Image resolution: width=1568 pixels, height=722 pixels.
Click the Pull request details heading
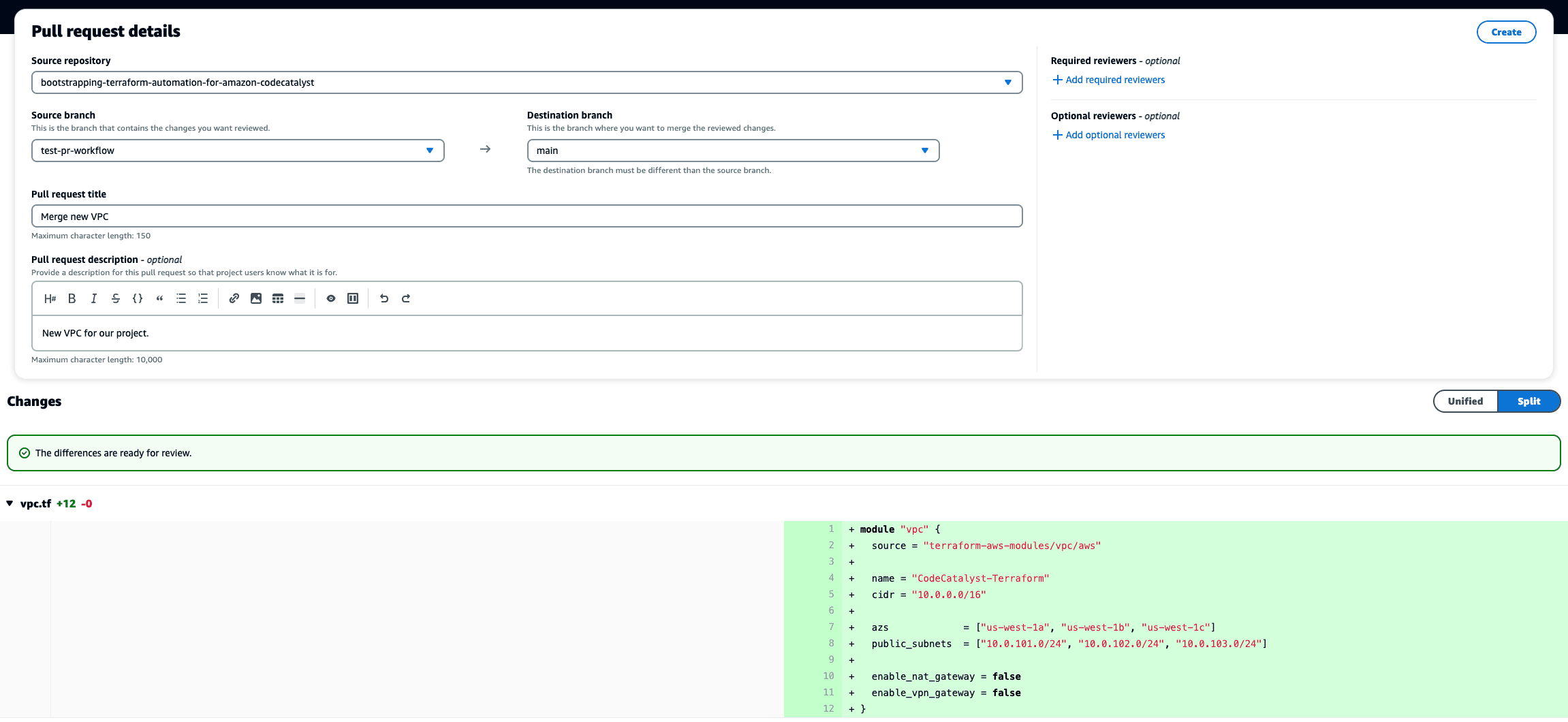coord(106,31)
